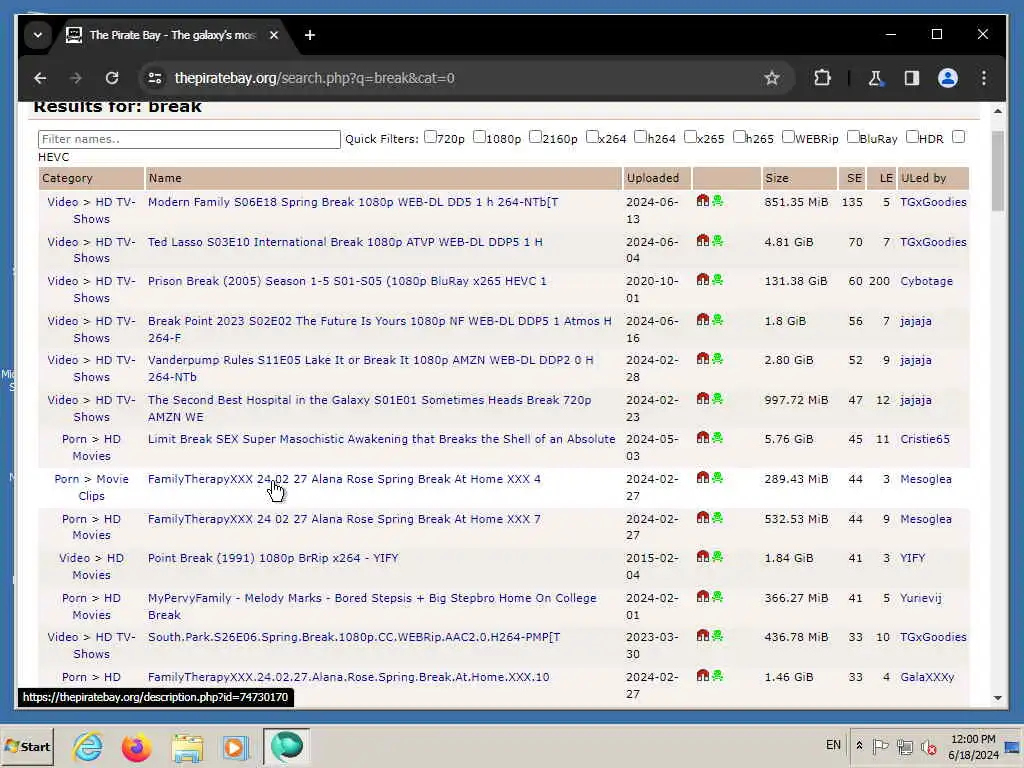
Task: Bookmark this page with the star icon
Action: tap(772, 78)
